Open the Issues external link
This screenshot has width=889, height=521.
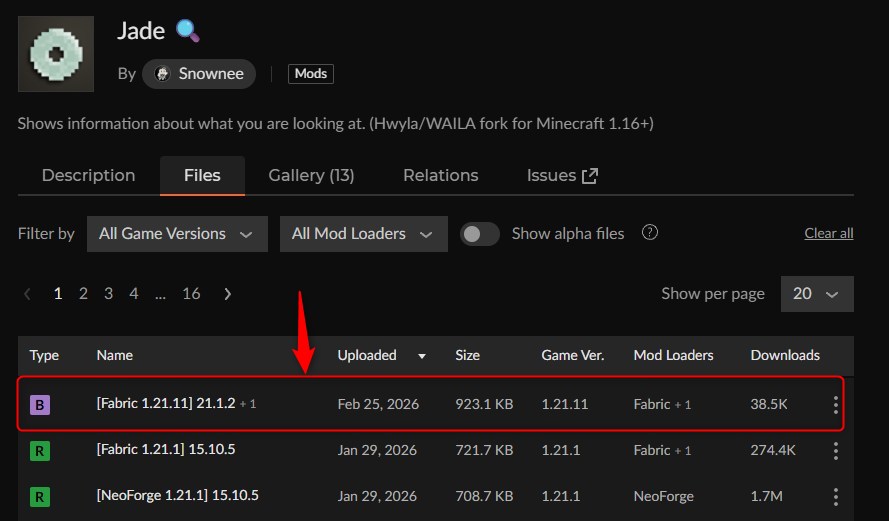pyautogui.click(x=562, y=175)
